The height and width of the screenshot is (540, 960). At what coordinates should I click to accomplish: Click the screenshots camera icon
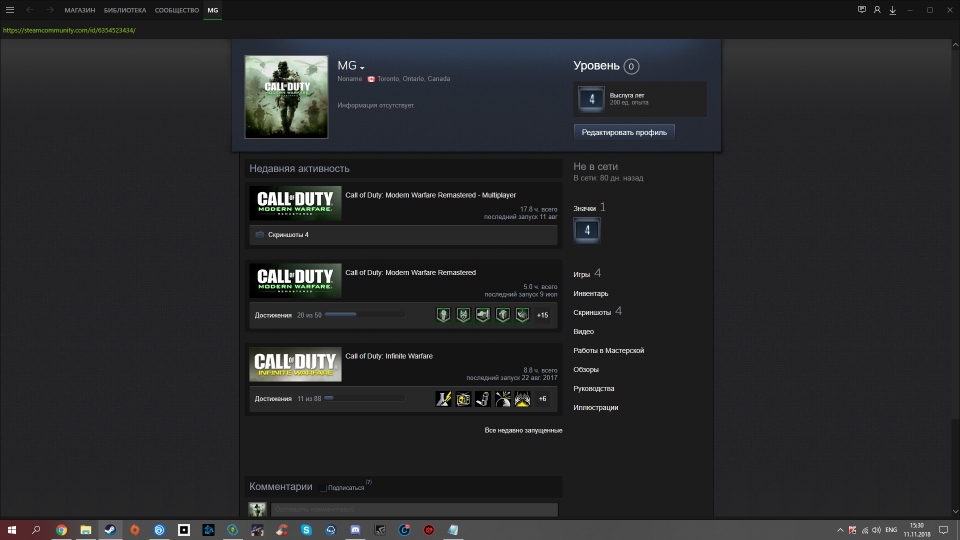260,234
